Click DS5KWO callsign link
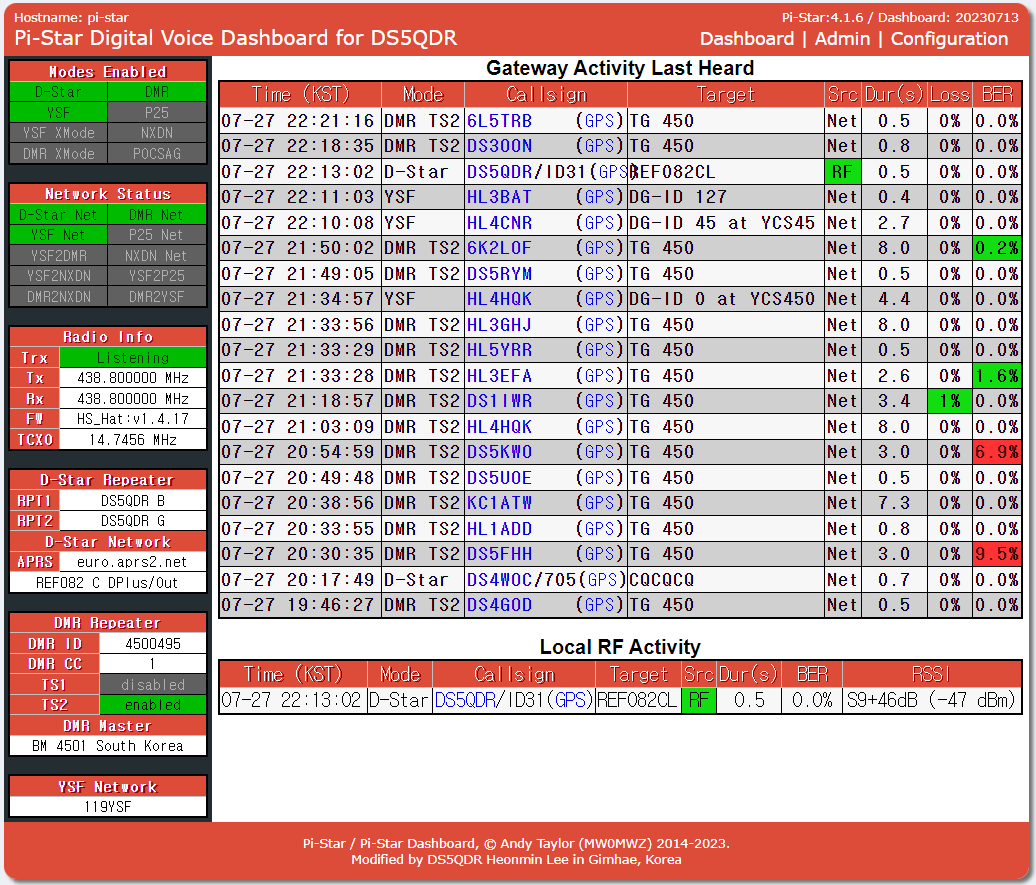This screenshot has height=885, width=1036. (x=500, y=452)
